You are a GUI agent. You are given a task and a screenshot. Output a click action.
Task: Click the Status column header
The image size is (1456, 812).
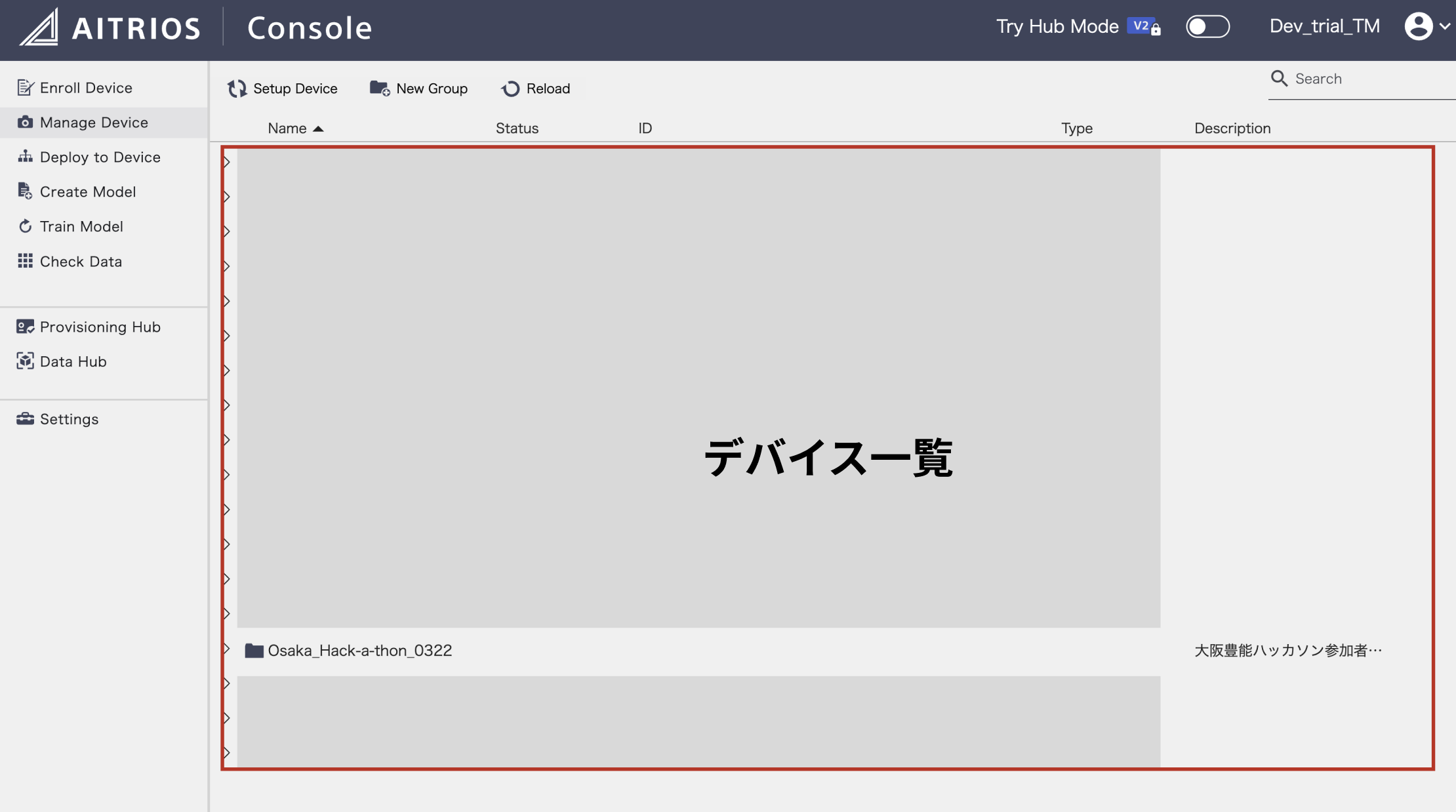pyautogui.click(x=517, y=129)
